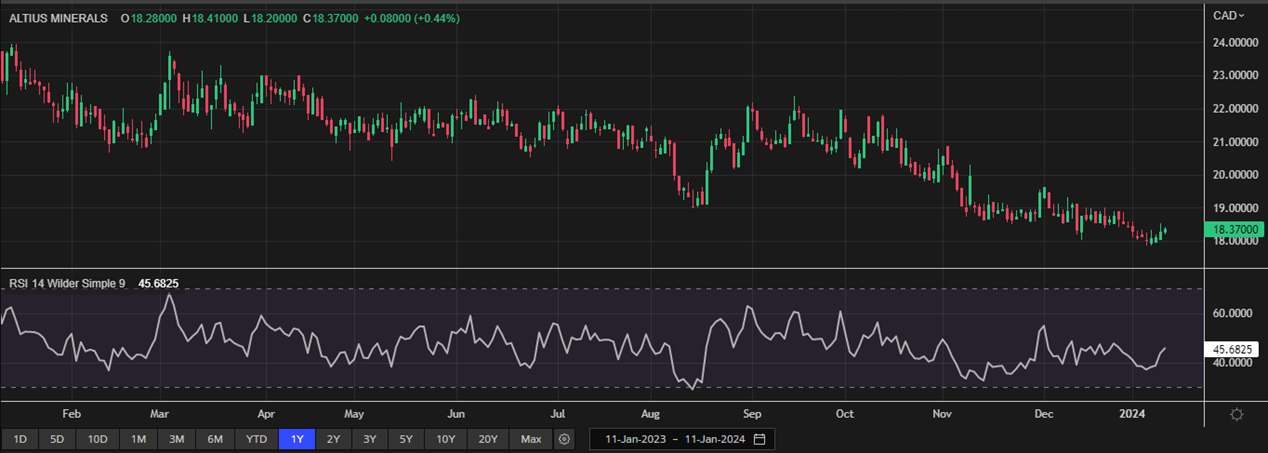Click the ALTIUS MINERALS symbol title

coord(58,19)
